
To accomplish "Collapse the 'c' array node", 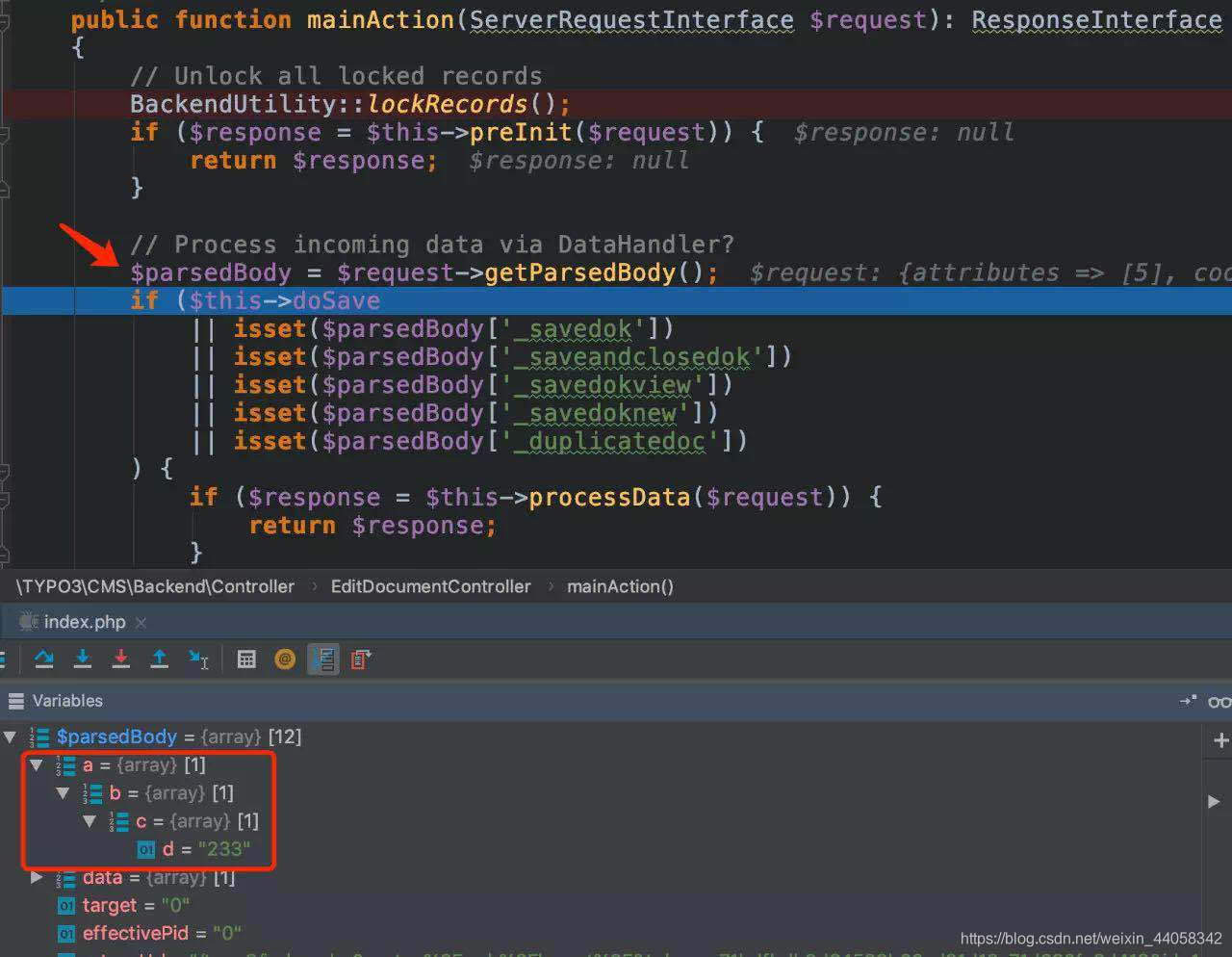I will pos(90,821).
